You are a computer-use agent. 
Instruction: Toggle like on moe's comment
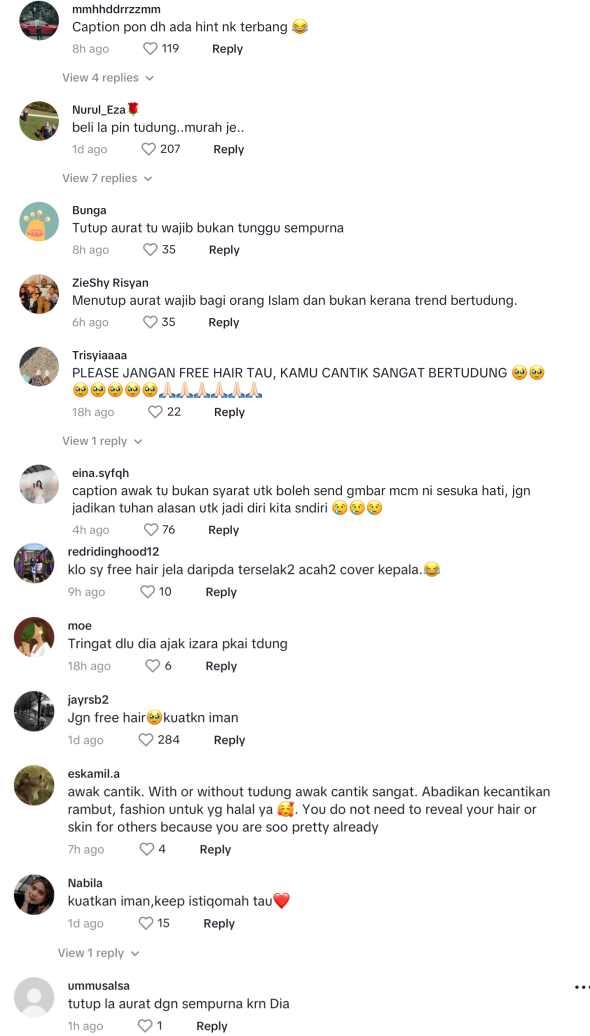[x=153, y=666]
